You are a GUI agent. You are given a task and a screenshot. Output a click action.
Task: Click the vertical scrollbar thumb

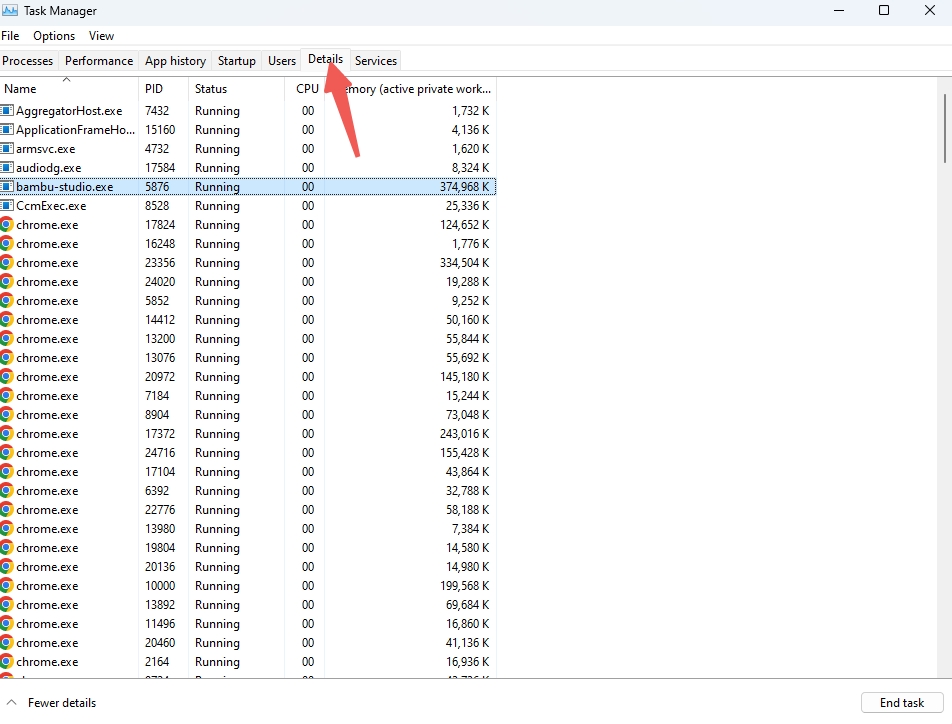[x=945, y=128]
